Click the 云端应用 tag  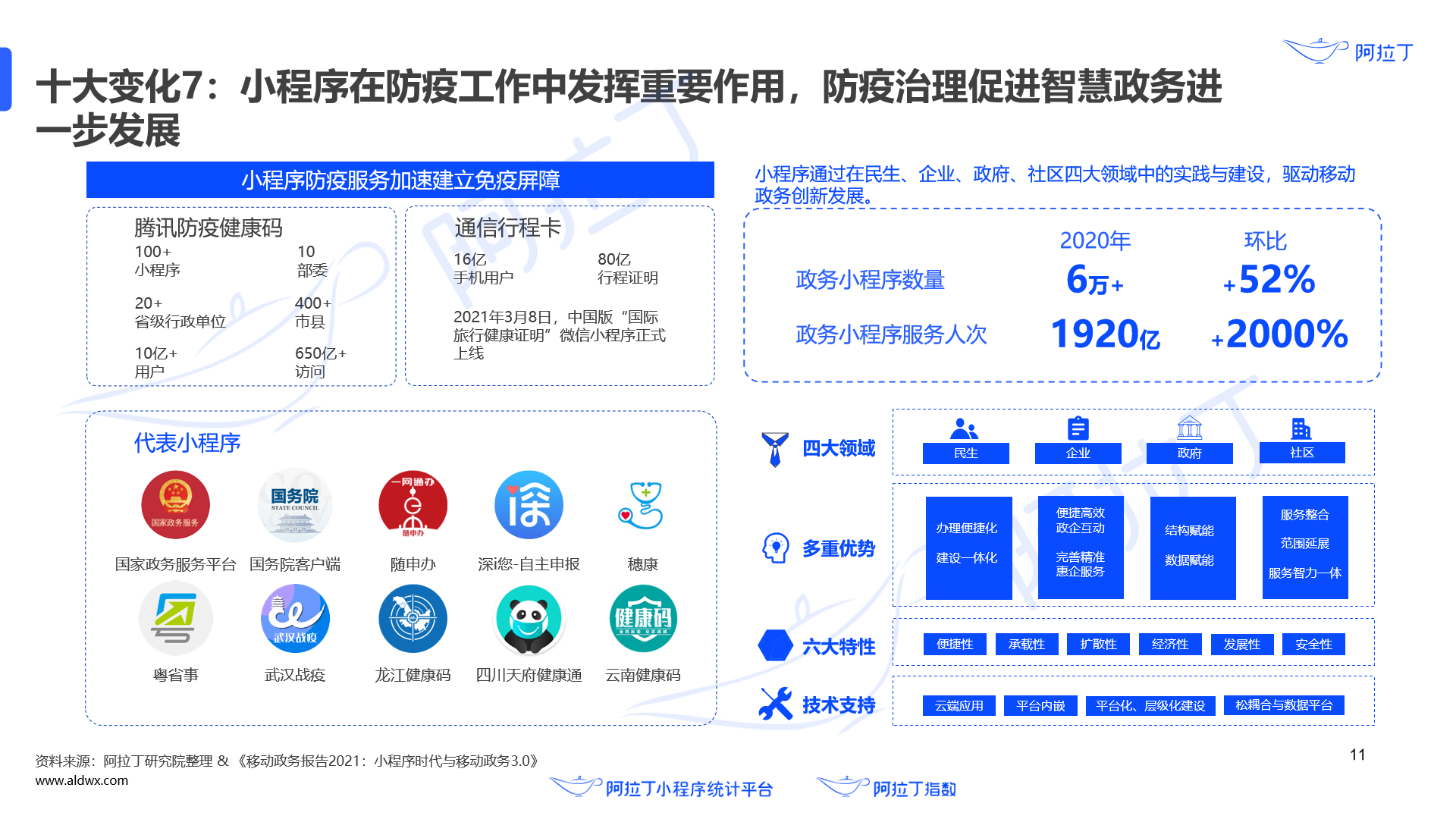pos(959,705)
